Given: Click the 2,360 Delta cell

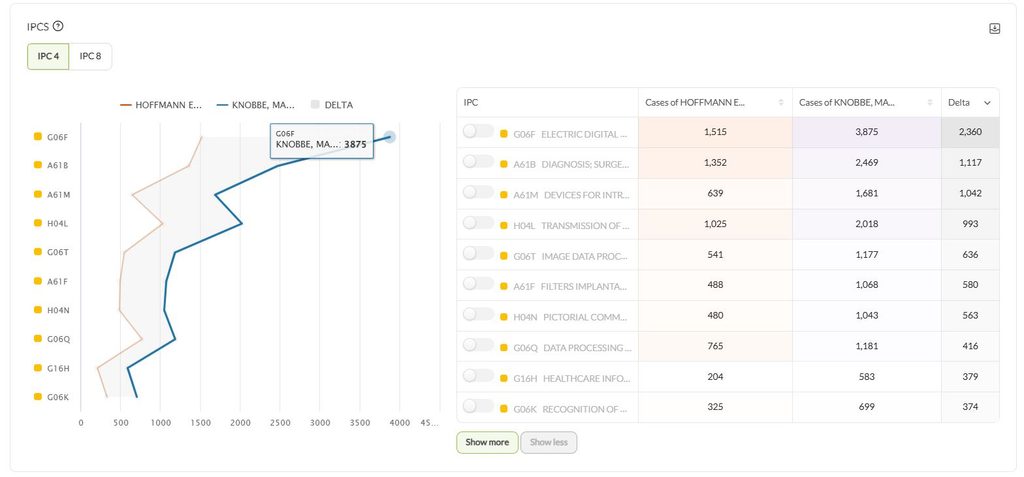Looking at the screenshot, I should (970, 132).
